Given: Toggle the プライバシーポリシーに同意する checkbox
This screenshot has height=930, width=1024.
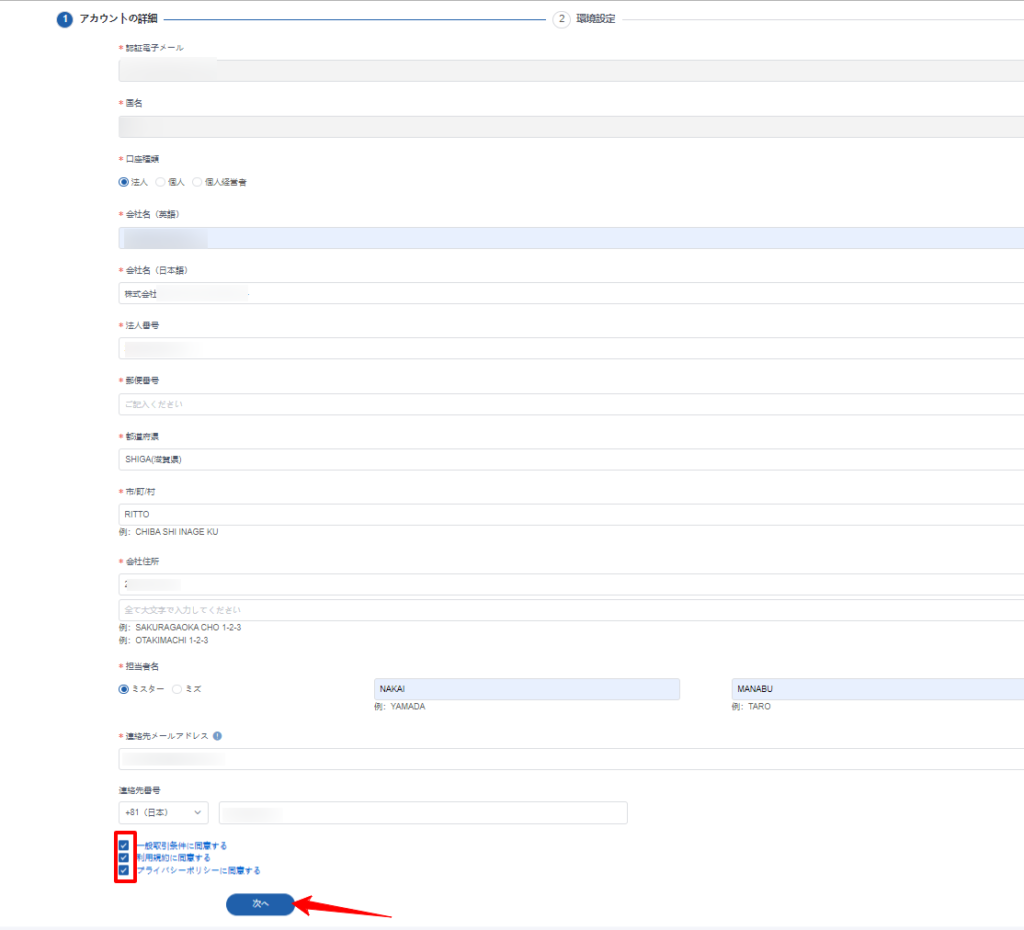Looking at the screenshot, I should tap(123, 870).
